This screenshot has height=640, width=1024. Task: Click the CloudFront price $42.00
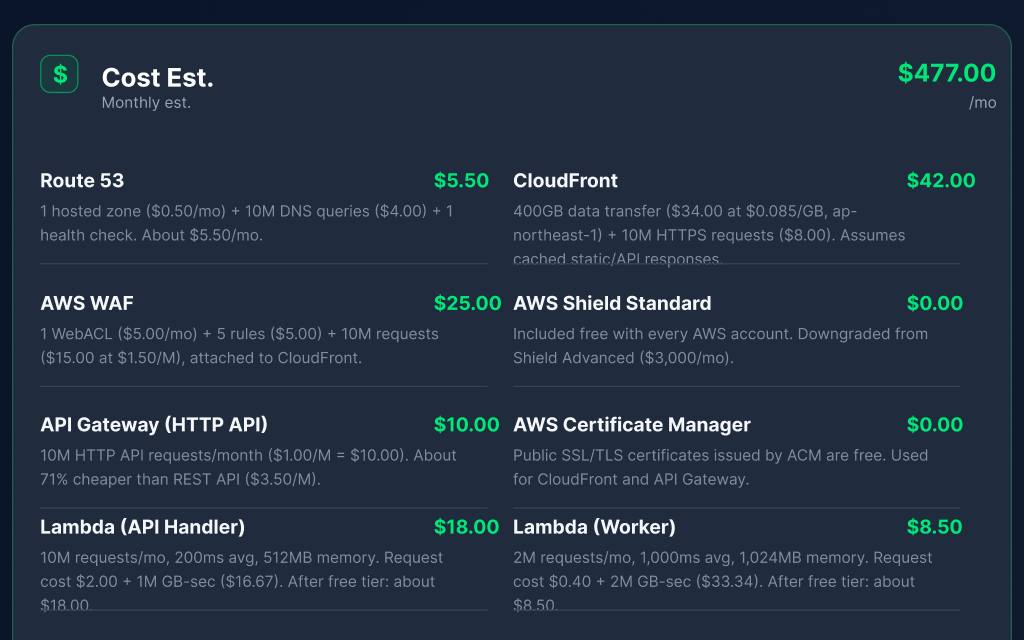tap(941, 180)
